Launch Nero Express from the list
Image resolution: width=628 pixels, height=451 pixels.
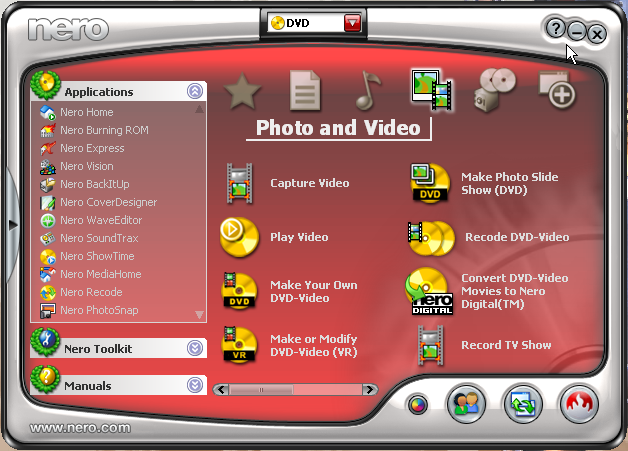[93, 148]
